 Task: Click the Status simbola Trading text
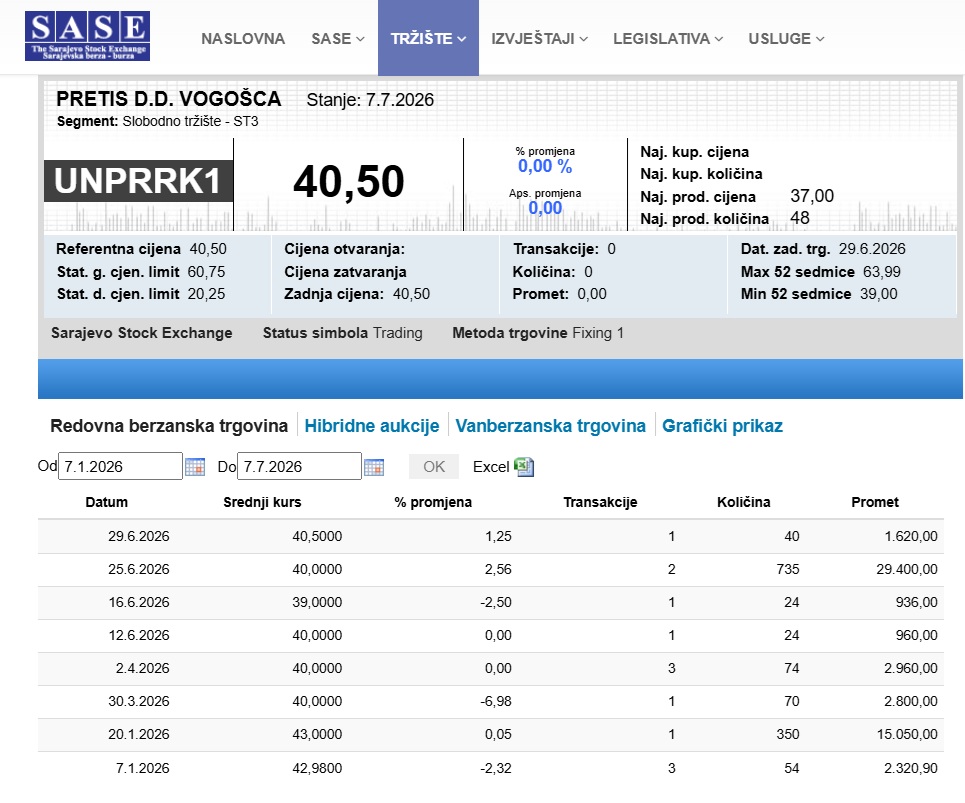pos(343,333)
